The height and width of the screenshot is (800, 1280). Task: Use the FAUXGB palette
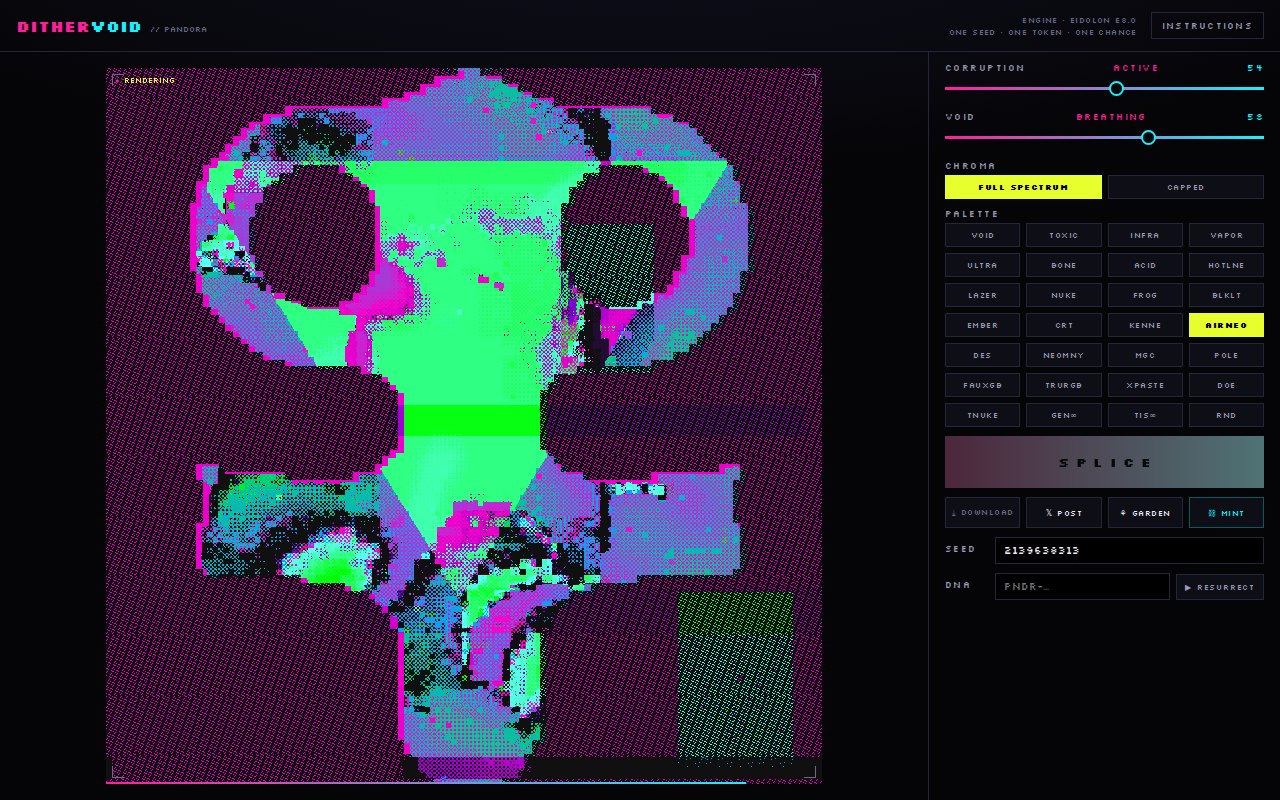pyautogui.click(x=983, y=385)
